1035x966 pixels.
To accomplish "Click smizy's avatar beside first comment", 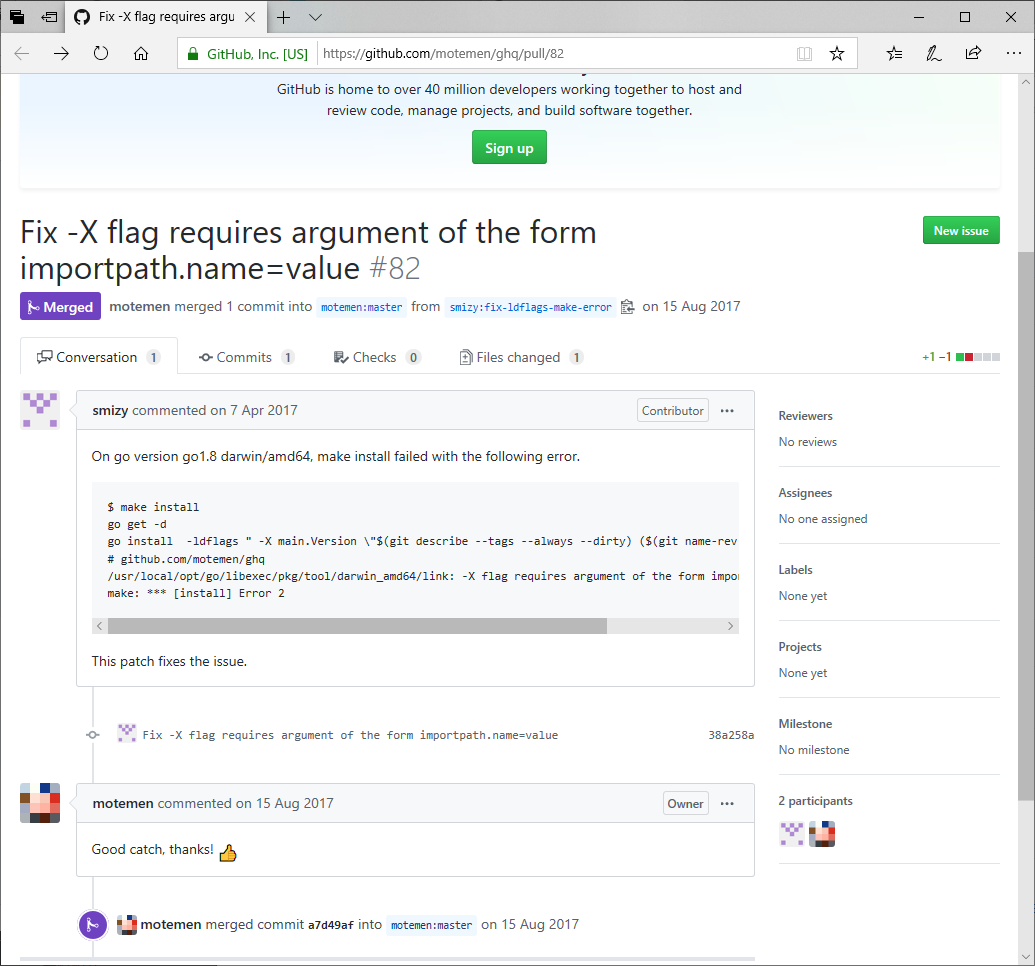I will pyautogui.click(x=40, y=410).
